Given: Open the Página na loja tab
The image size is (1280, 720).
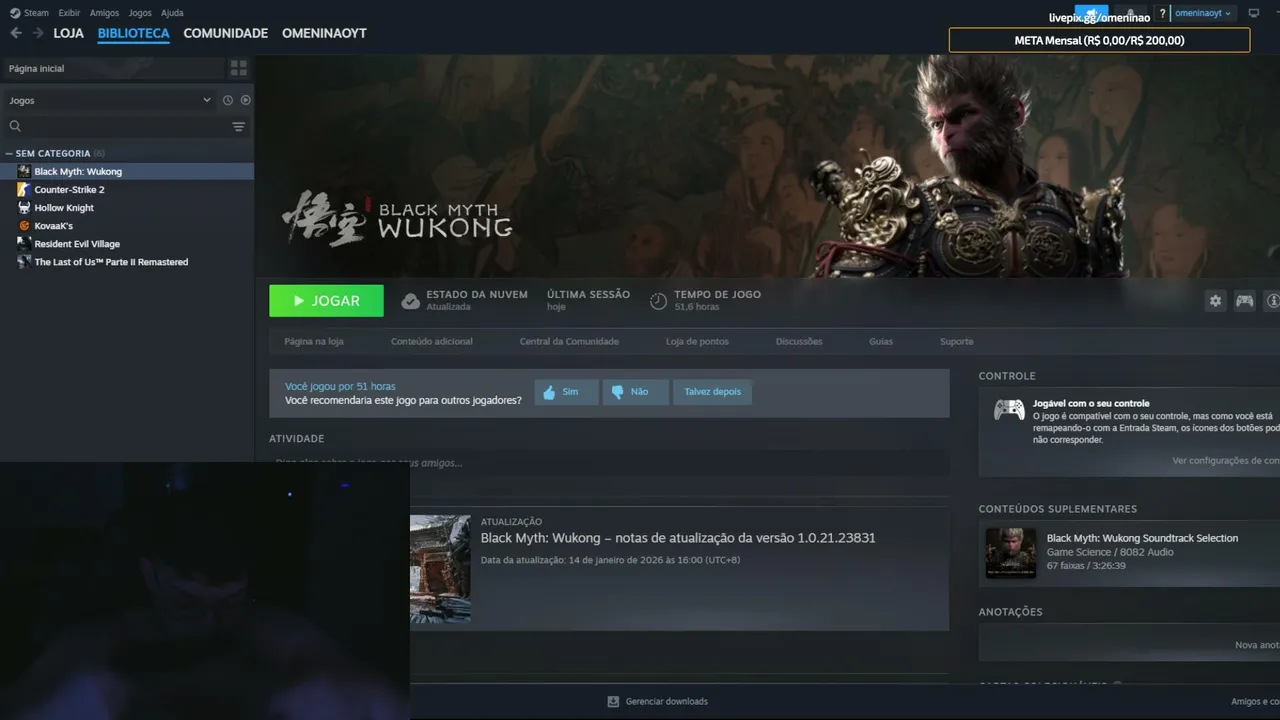Looking at the screenshot, I should 314,341.
